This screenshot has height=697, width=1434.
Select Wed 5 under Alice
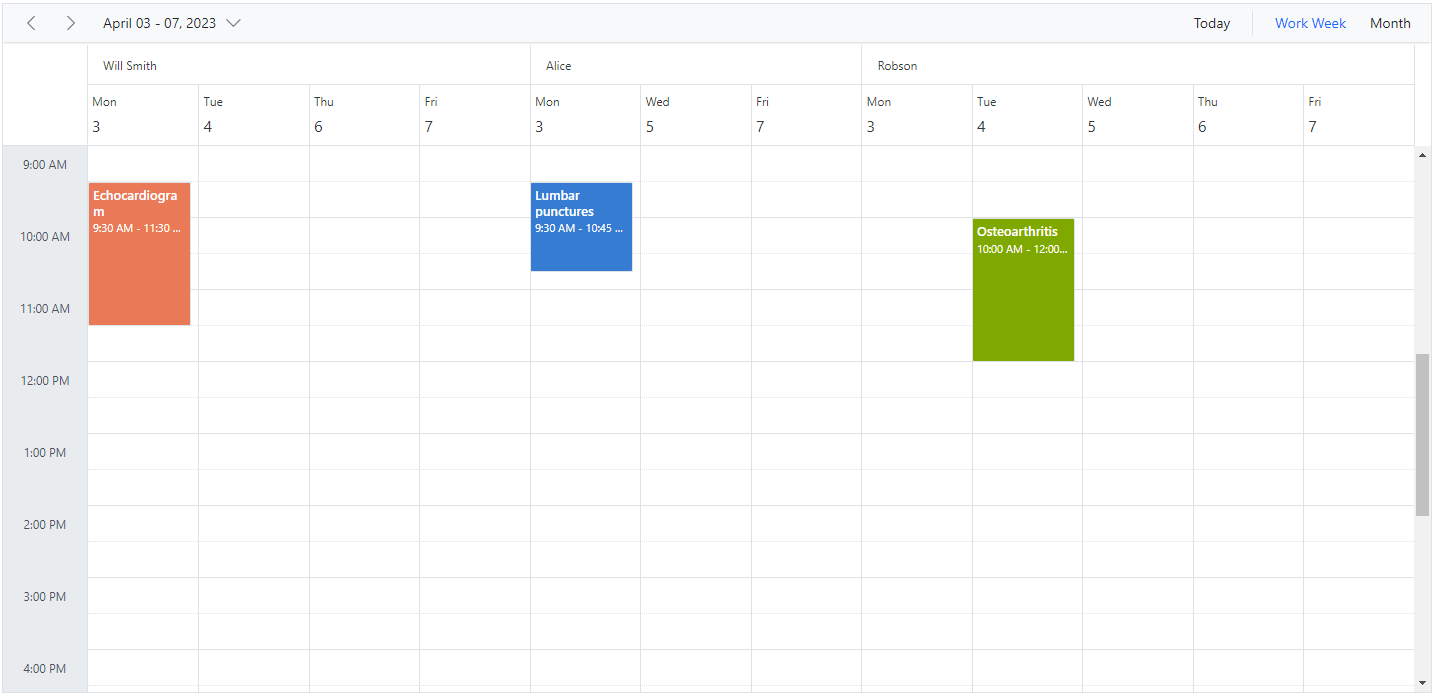[696, 115]
